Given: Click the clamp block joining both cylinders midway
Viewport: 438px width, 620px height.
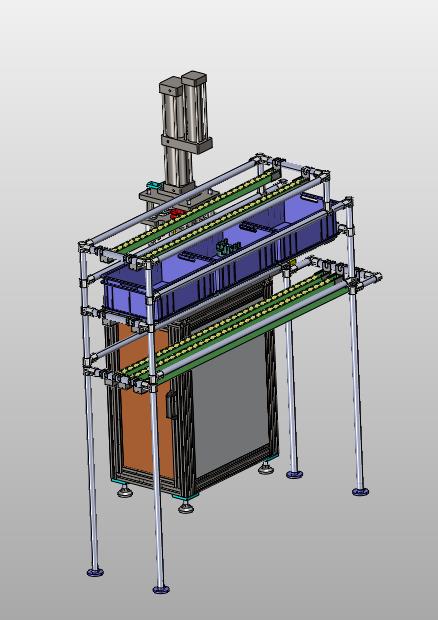Looking at the screenshot, I should (187, 143).
